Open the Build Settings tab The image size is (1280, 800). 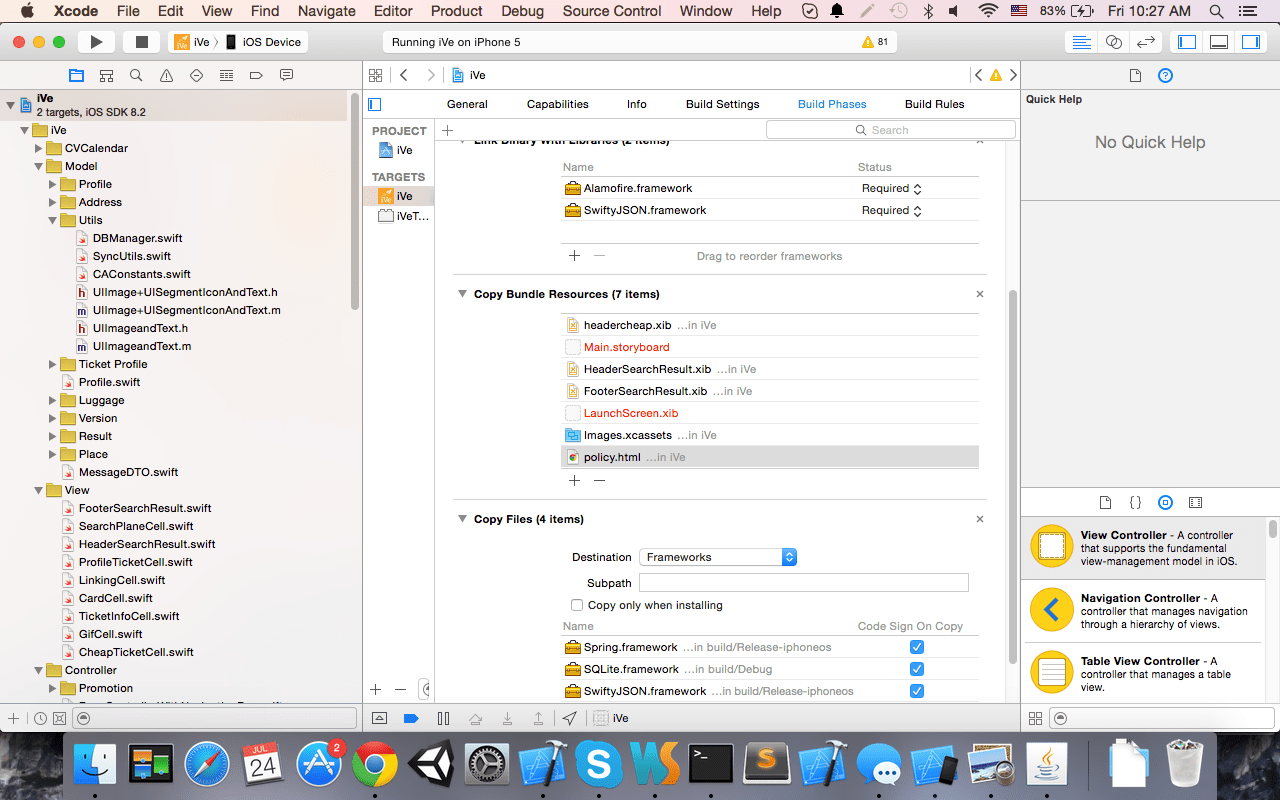[722, 104]
